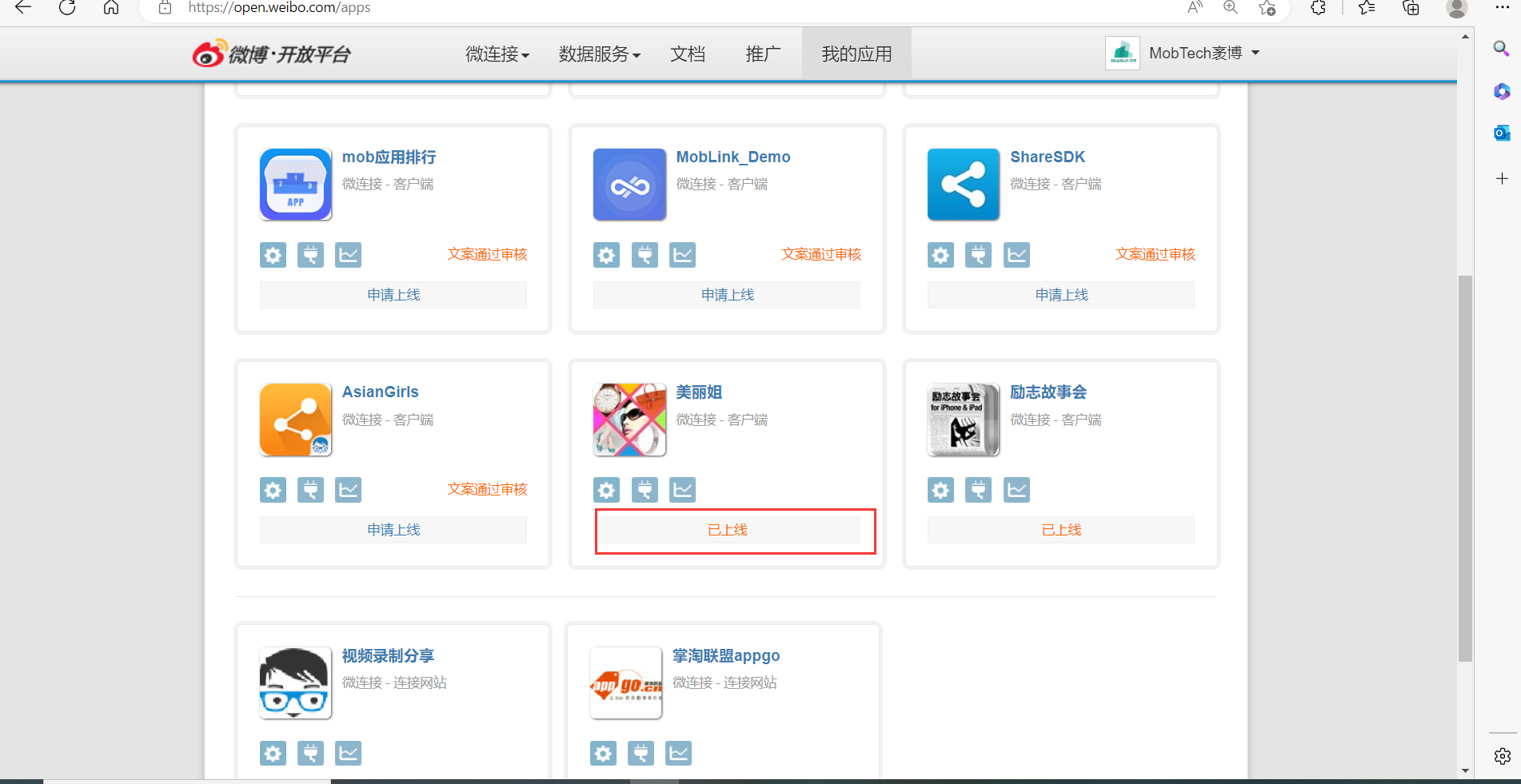Open the 励志故事会 app title link
Image resolution: width=1521 pixels, height=784 pixels.
coord(1048,392)
